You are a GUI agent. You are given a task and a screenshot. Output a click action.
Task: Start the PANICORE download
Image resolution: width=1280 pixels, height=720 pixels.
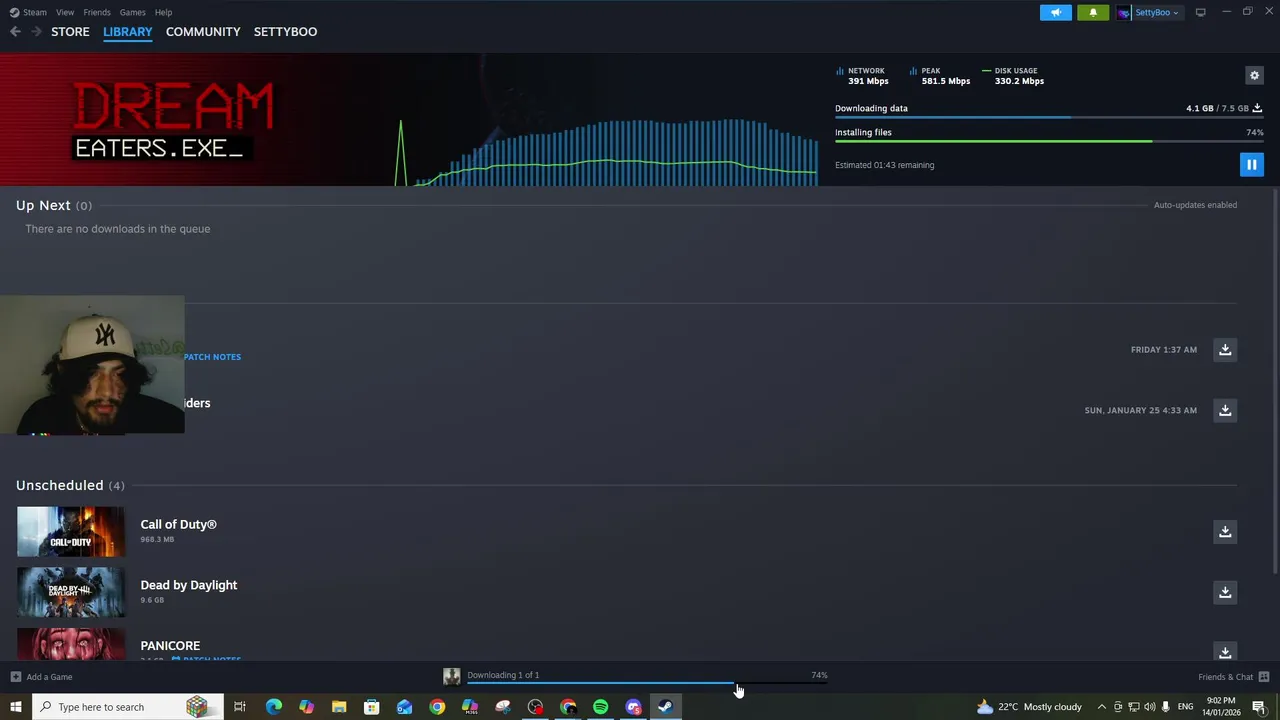pos(1225,651)
